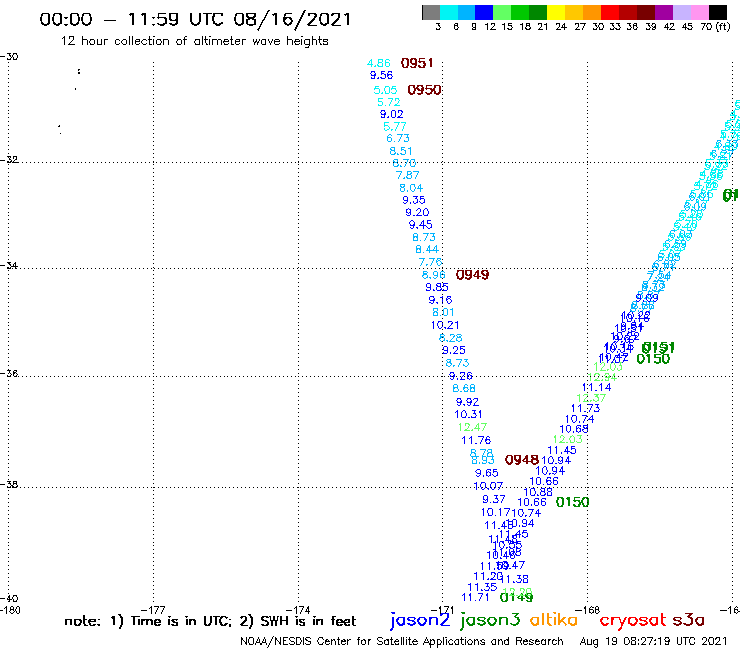Screen dimensions: 740x650
Task: Click the wave height value '11.38'
Action: [514, 579]
